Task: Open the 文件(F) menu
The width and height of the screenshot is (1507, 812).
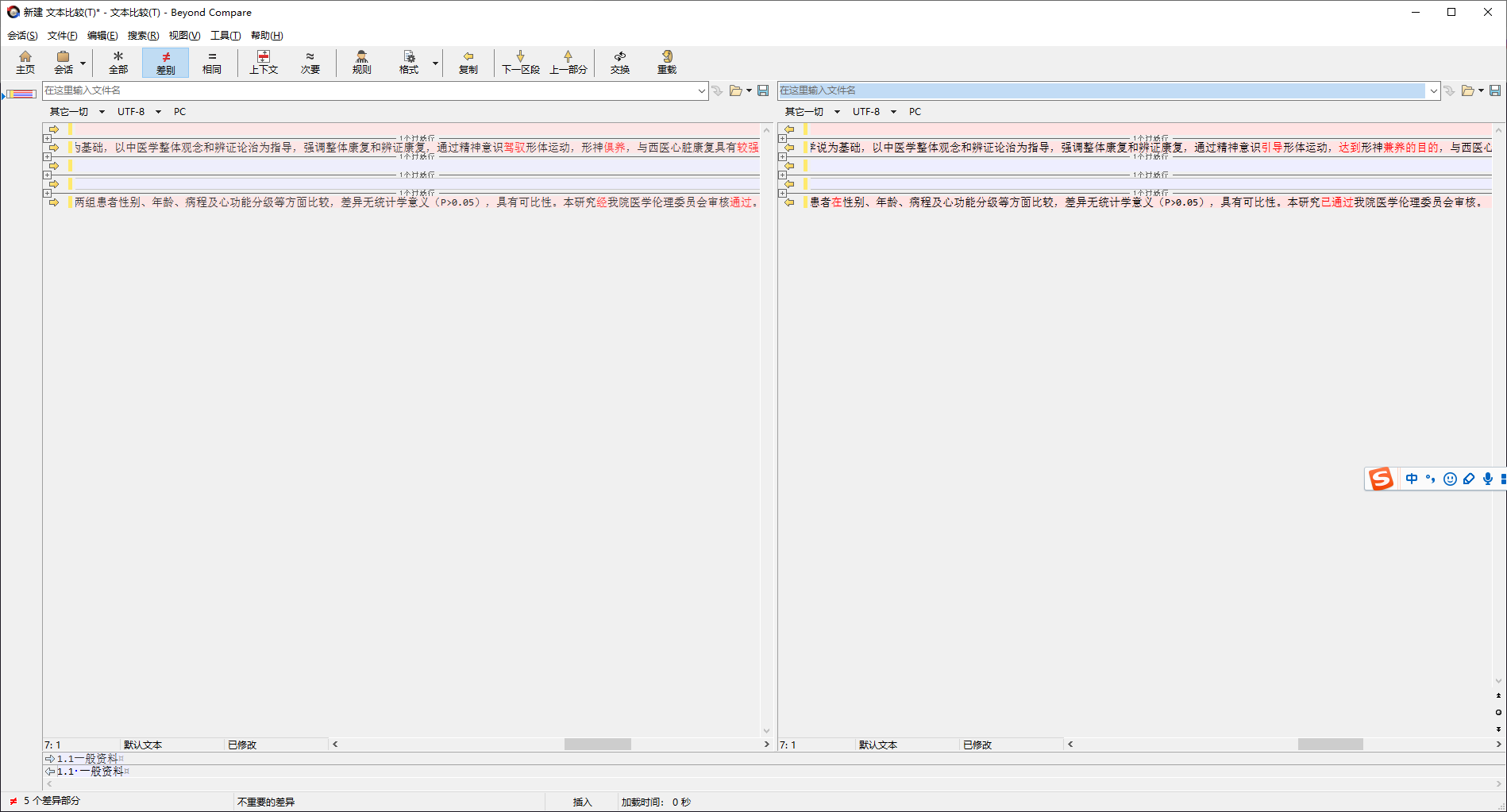Action: click(x=62, y=36)
